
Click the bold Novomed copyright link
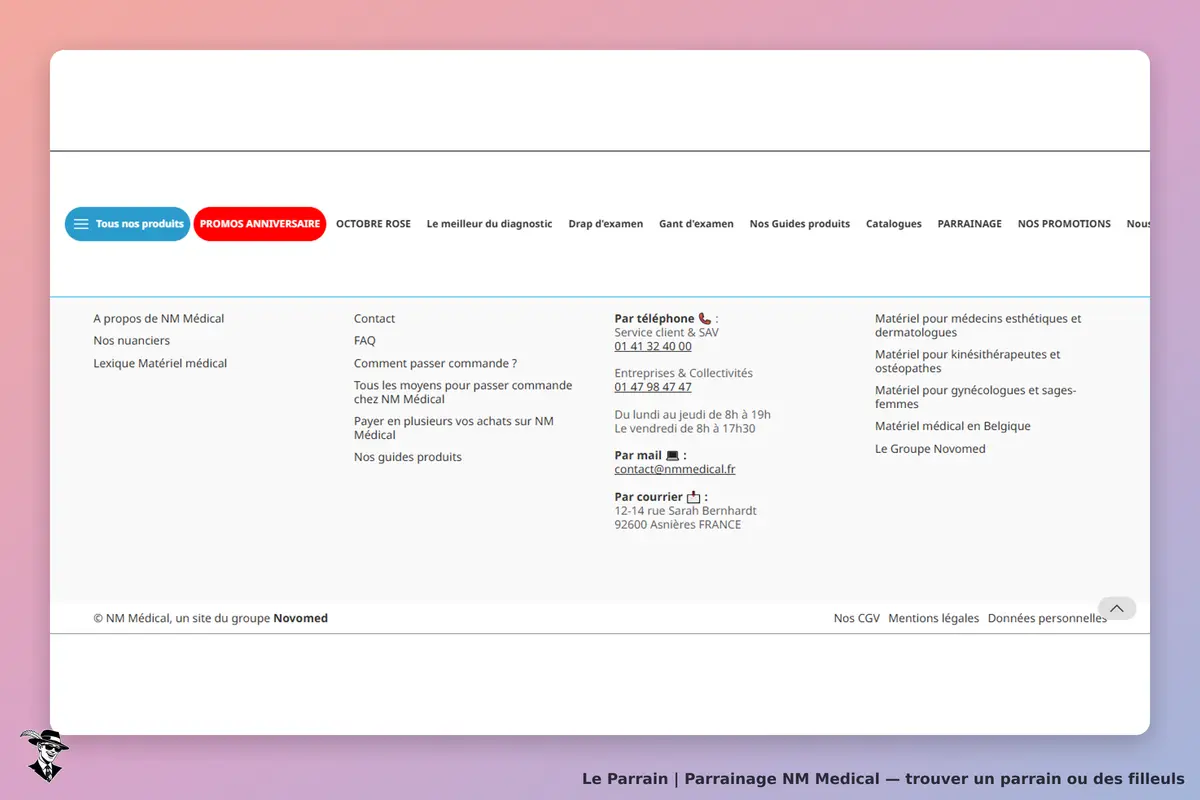click(301, 618)
